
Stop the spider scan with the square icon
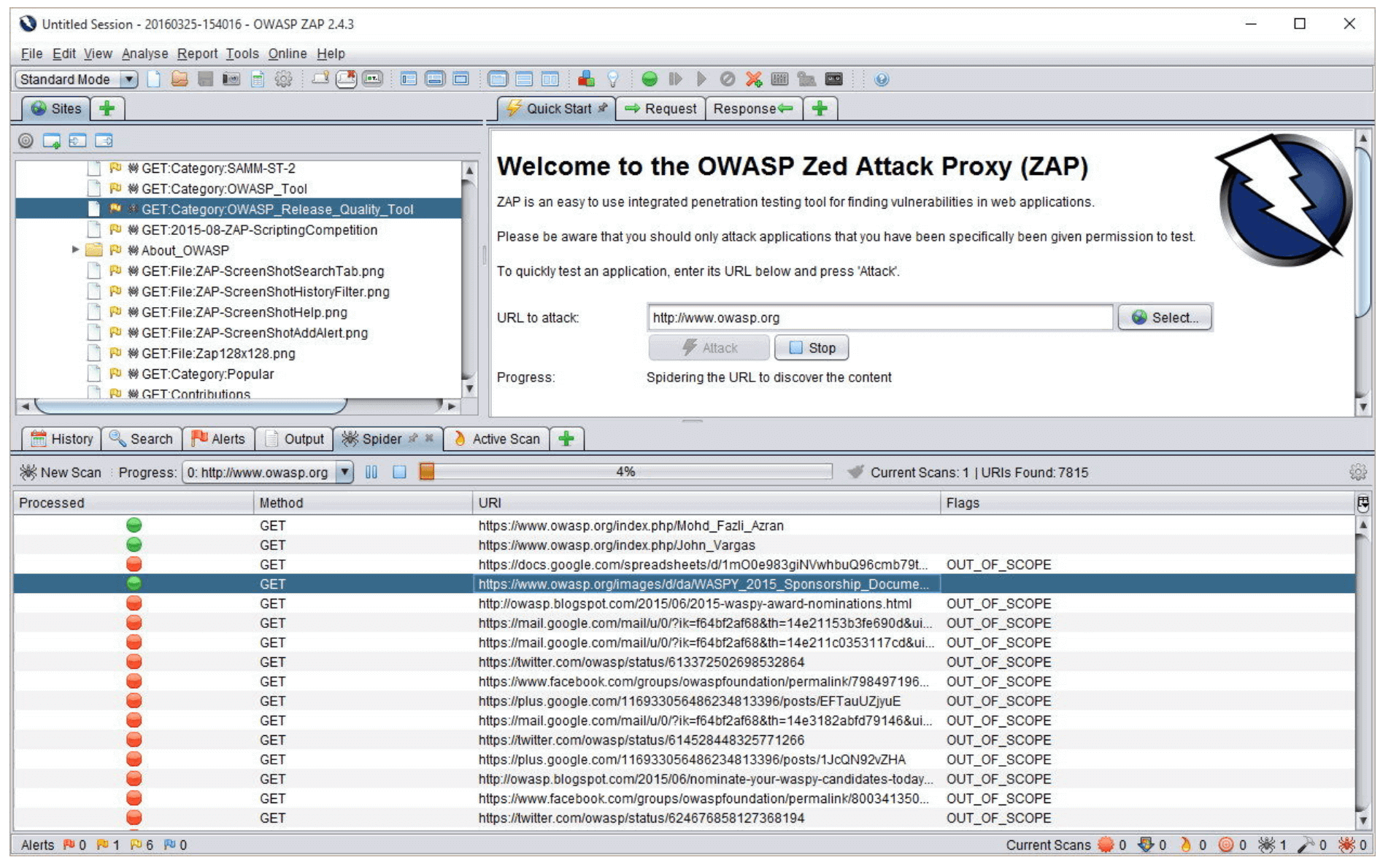399,472
